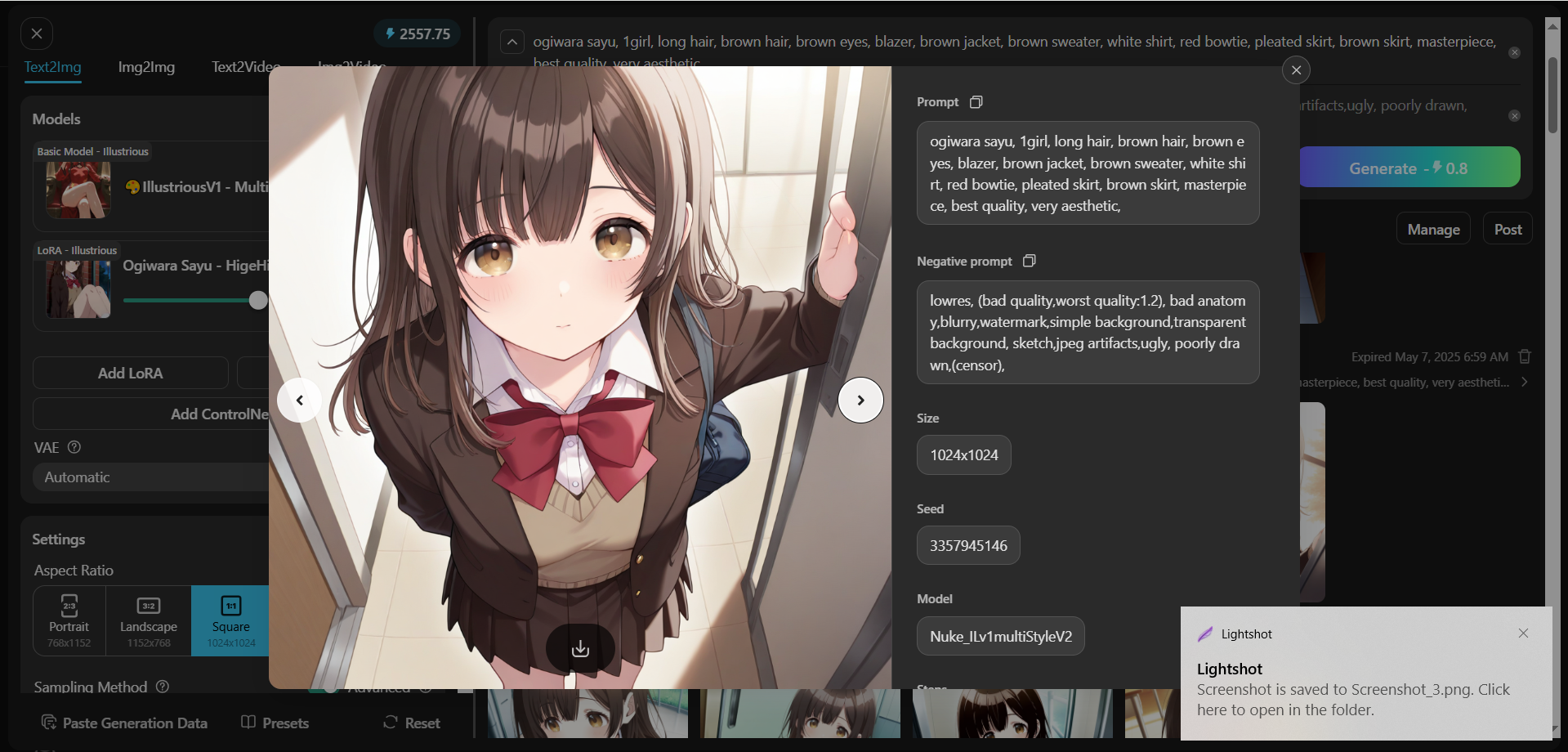Click the Expired May 7, 2025 timestamp
This screenshot has width=1568, height=752.
[x=1429, y=357]
